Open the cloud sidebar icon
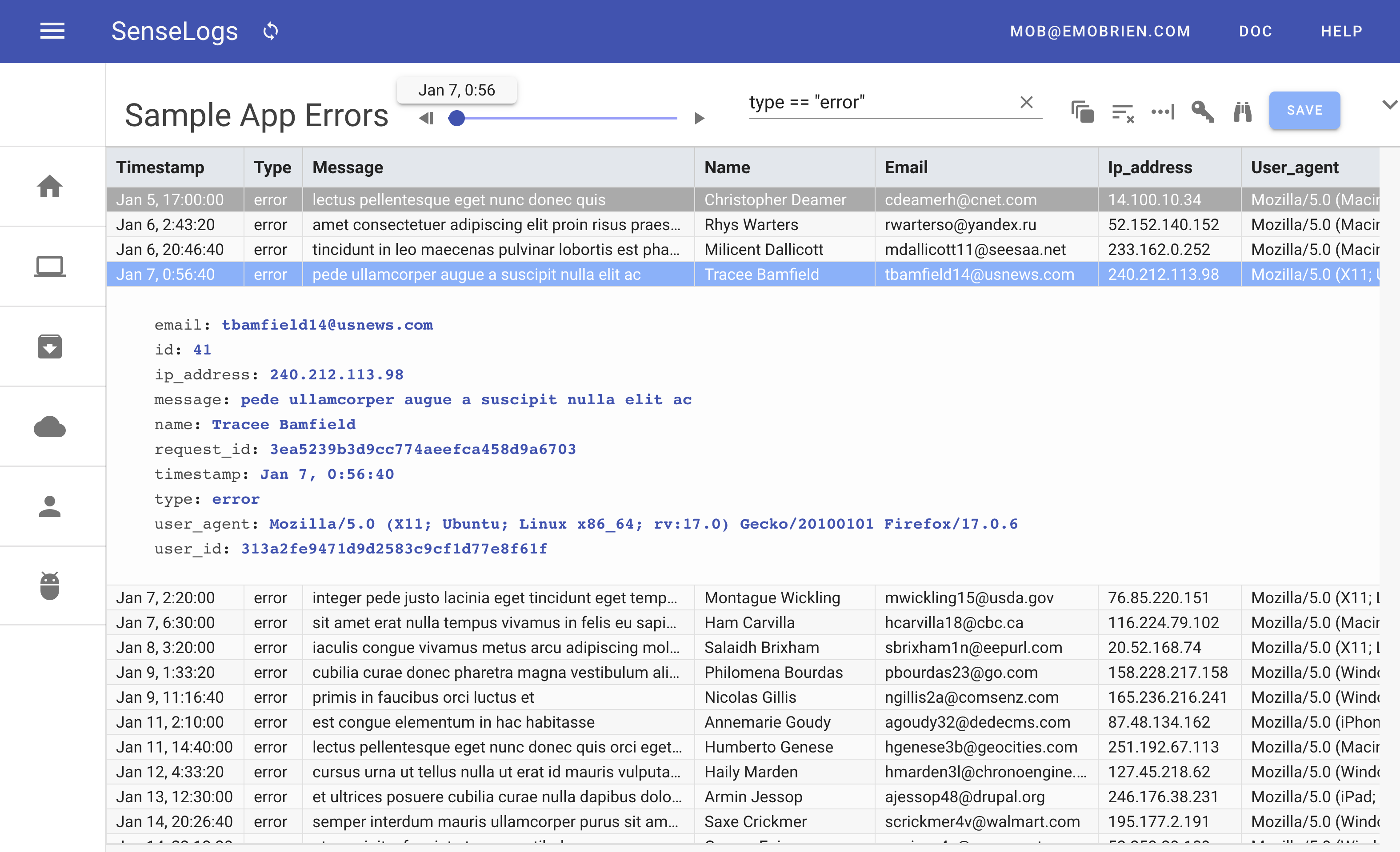This screenshot has width=1400, height=852. (x=50, y=426)
